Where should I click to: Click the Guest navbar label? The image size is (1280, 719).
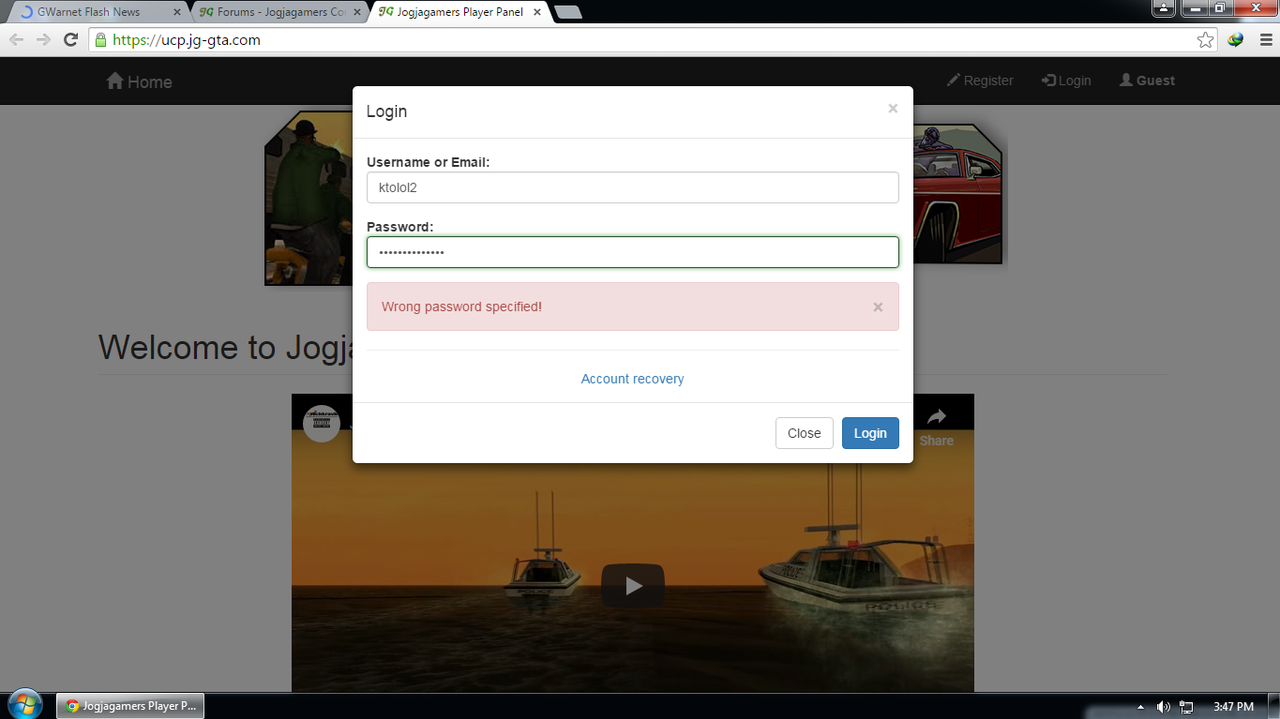(1147, 80)
